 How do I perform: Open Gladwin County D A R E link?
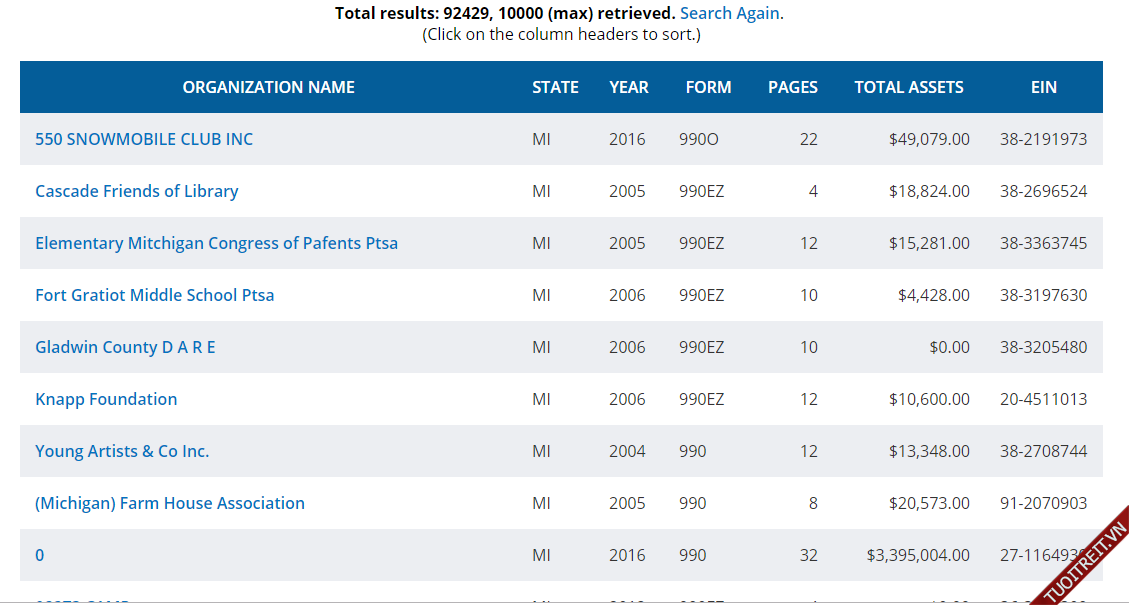(125, 348)
